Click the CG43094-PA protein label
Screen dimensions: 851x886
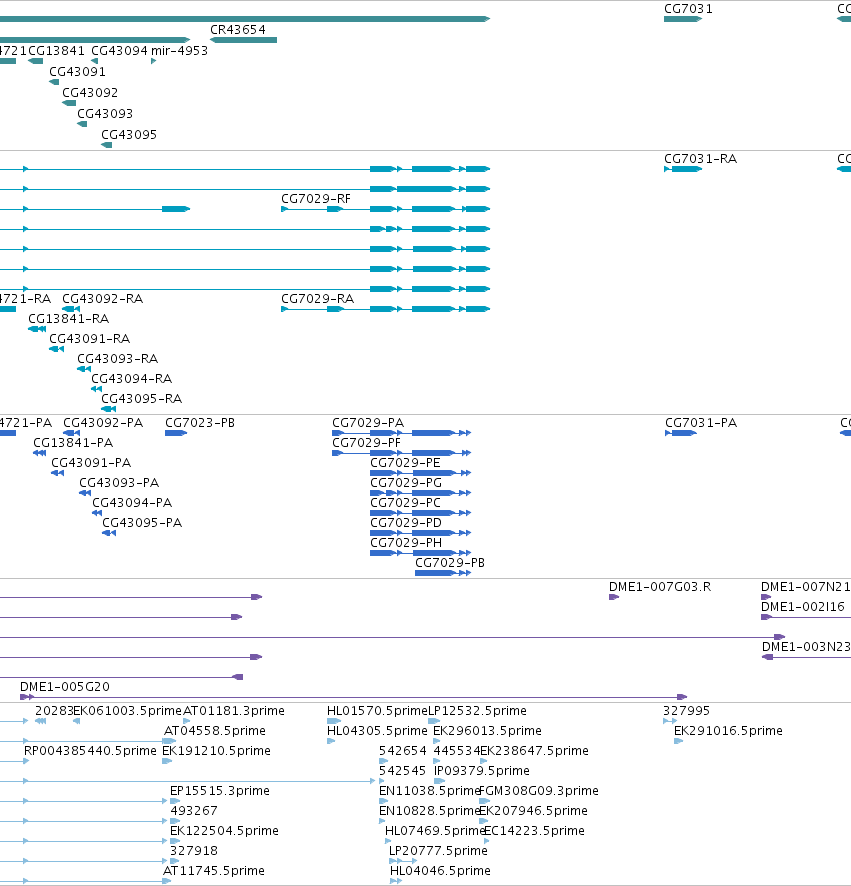click(x=132, y=503)
